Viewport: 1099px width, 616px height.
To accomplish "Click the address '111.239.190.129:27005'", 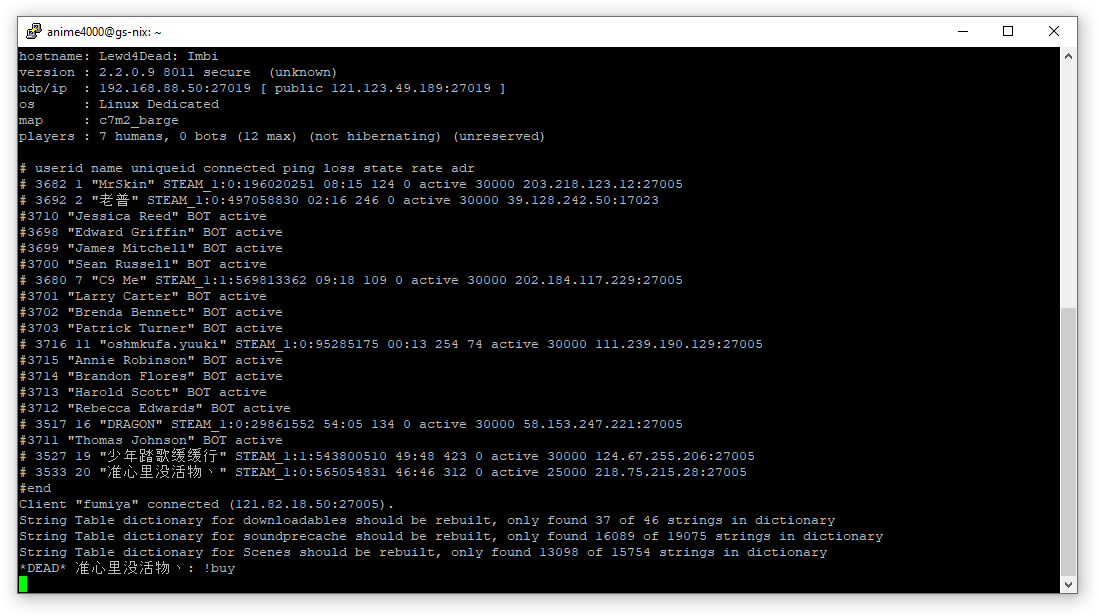I will point(678,345).
